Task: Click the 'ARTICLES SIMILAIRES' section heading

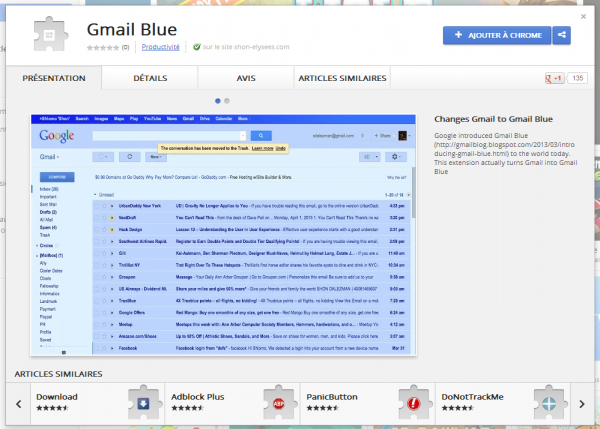Action: [x=58, y=374]
